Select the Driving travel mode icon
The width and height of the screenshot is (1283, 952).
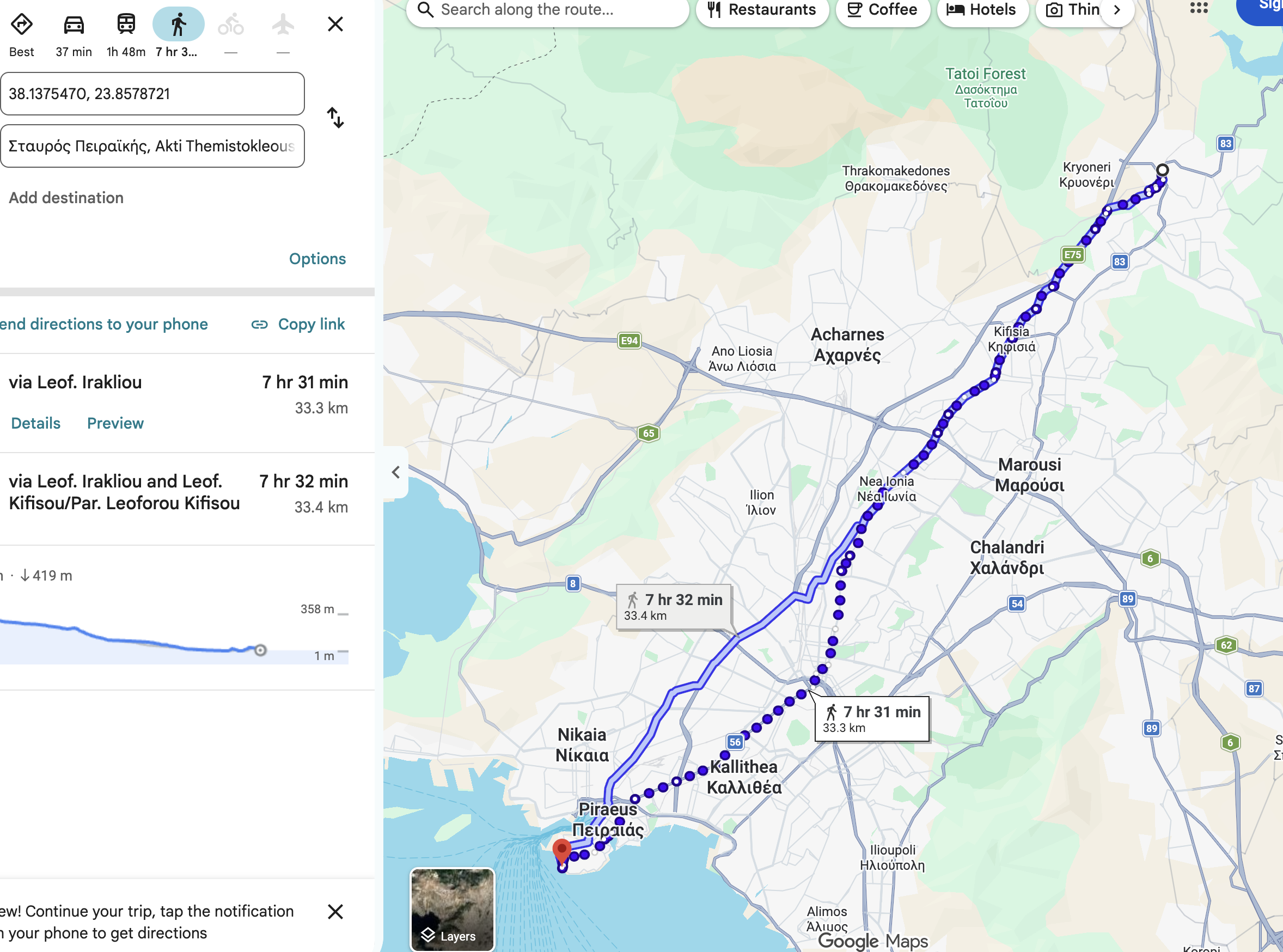pyautogui.click(x=74, y=25)
